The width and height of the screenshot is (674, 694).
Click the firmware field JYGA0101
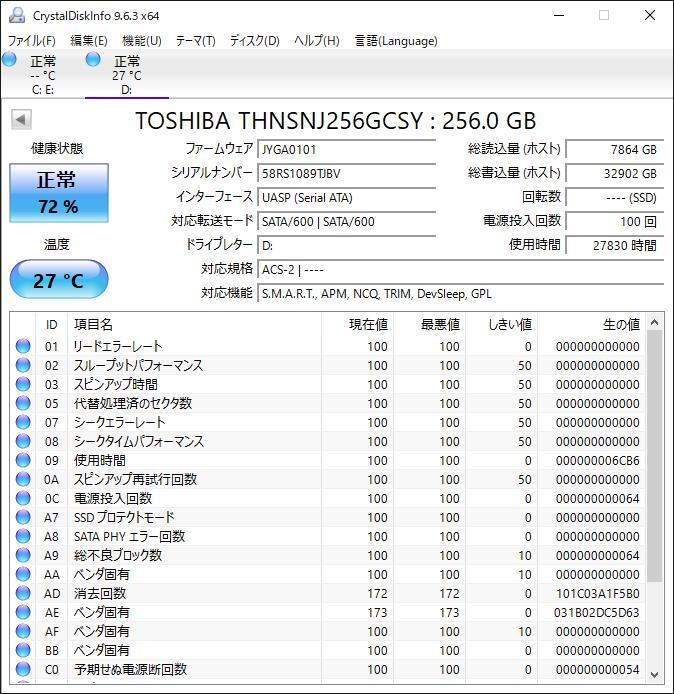(x=347, y=149)
